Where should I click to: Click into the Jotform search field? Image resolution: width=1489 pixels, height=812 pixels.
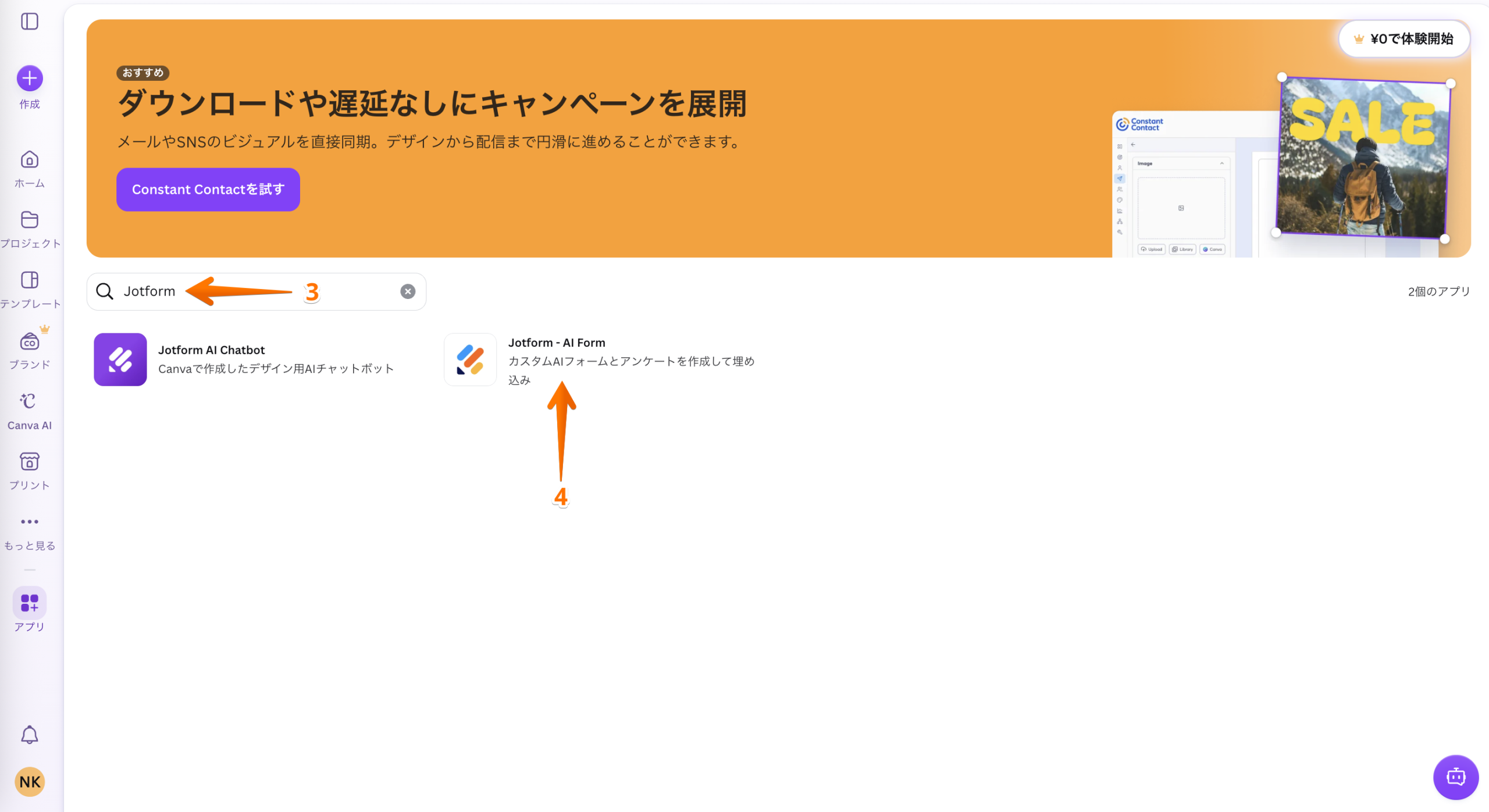pyautogui.click(x=257, y=291)
